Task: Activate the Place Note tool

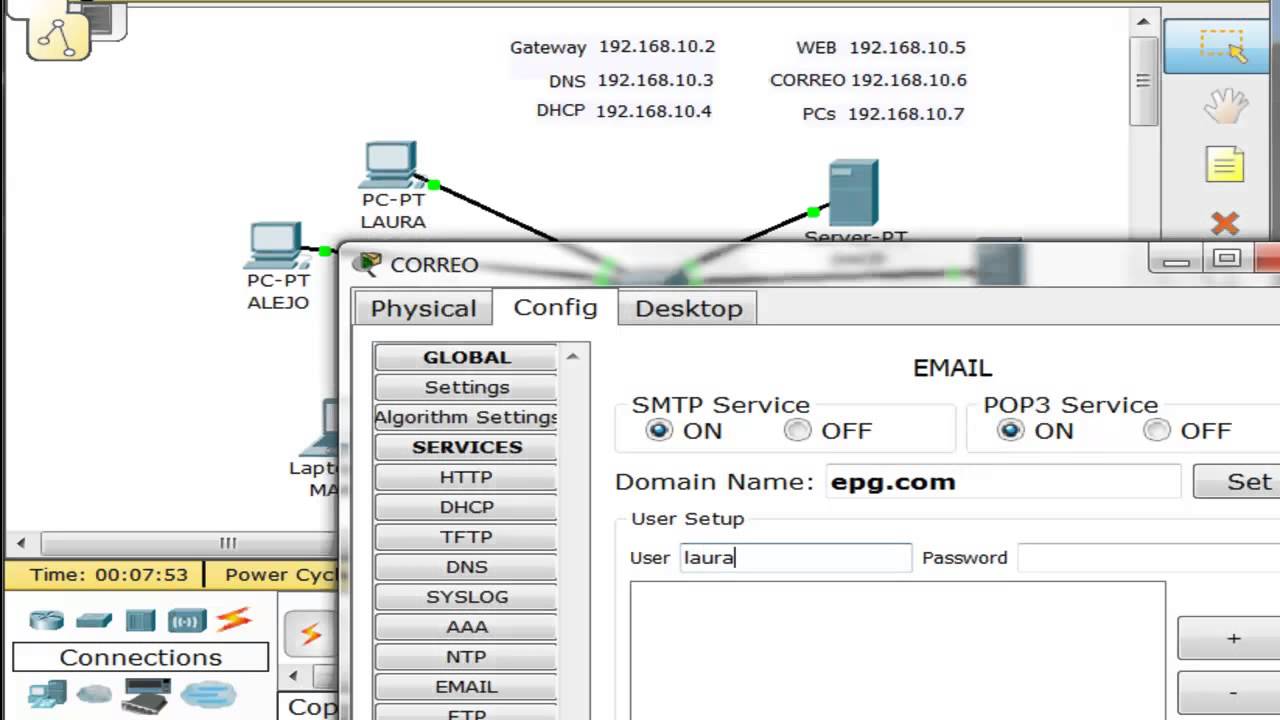Action: pyautogui.click(x=1225, y=165)
